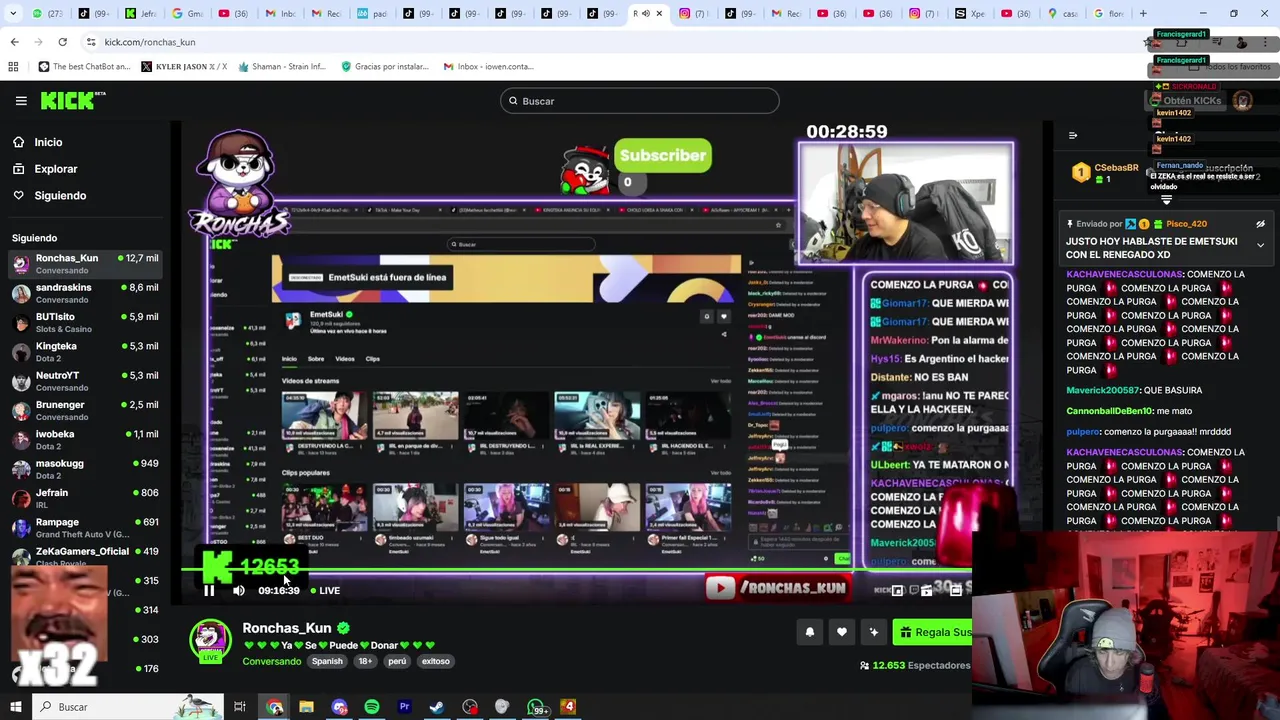The image size is (1280, 720).
Task: Open File Explorer from the taskbar
Action: tap(306, 707)
